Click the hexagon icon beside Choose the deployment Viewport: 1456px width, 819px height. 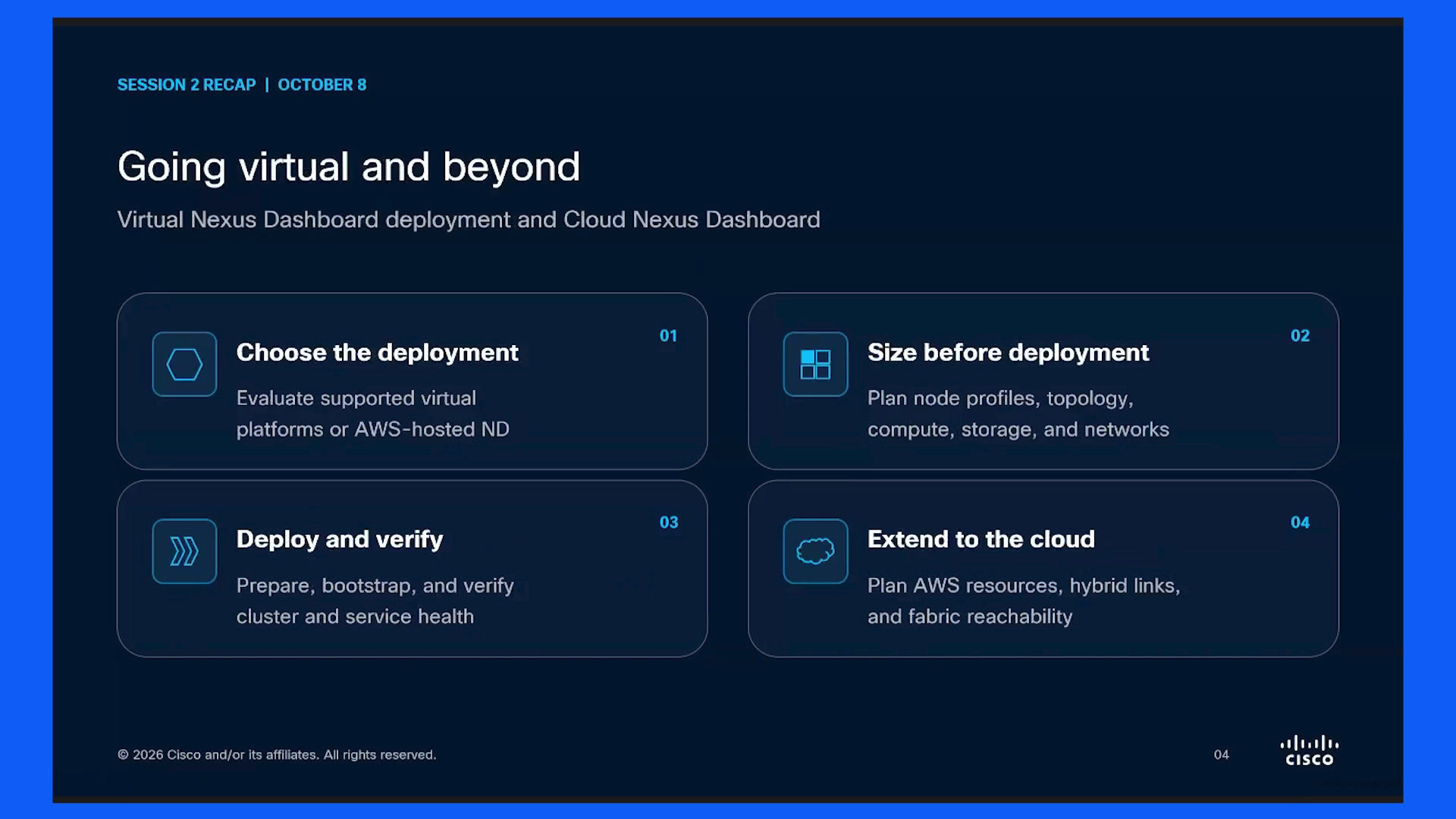(x=184, y=364)
